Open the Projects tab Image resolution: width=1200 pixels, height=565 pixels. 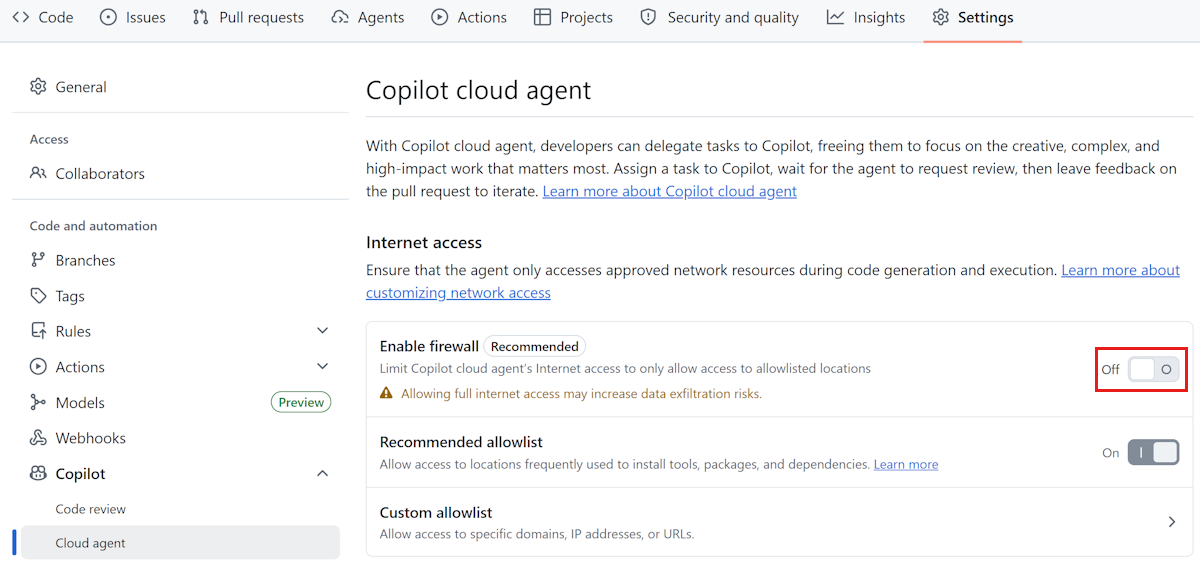coord(573,17)
